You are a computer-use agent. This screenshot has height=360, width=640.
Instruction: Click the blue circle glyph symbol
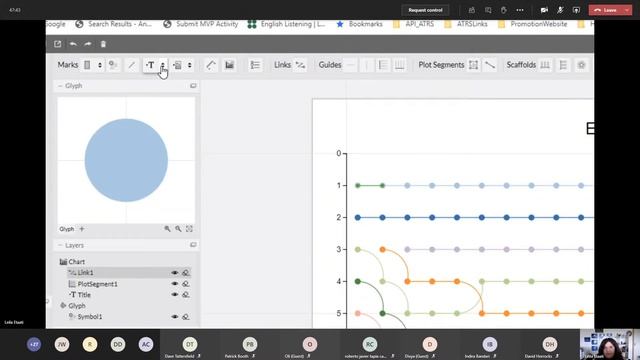tap(126, 160)
